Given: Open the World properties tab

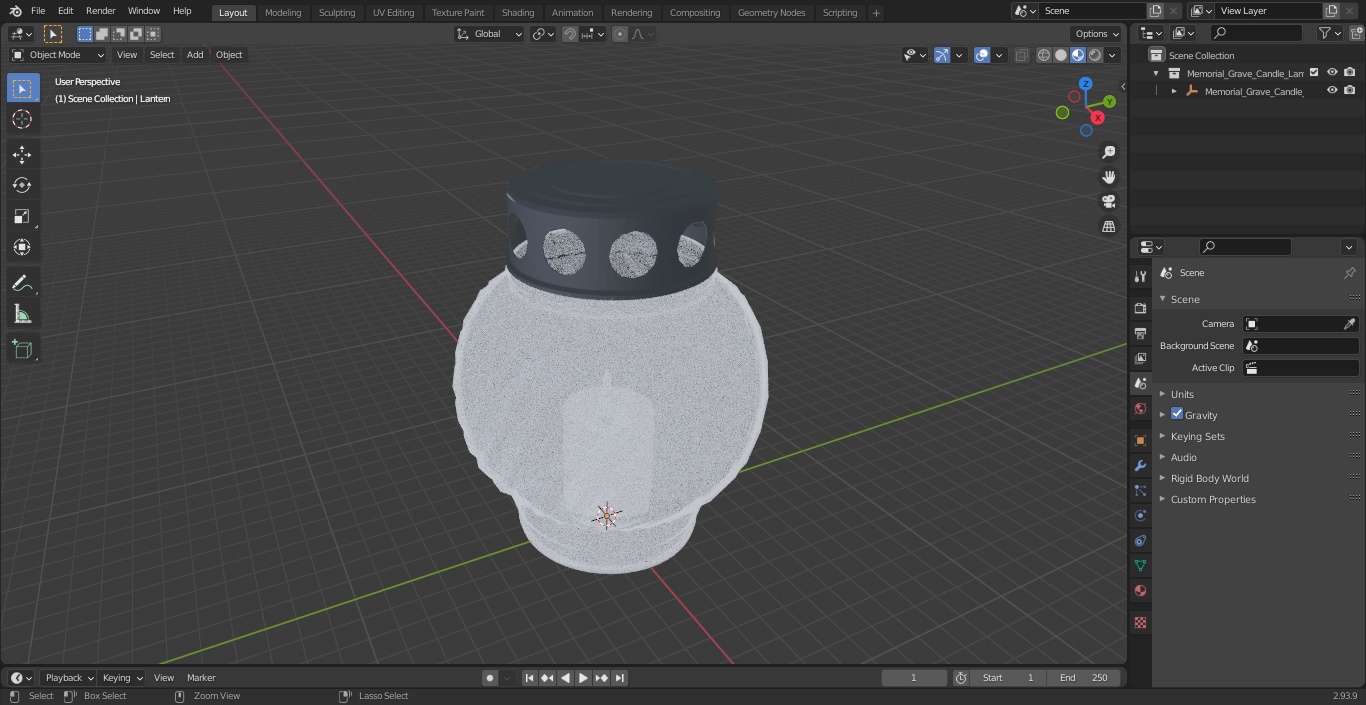Looking at the screenshot, I should [1140, 408].
